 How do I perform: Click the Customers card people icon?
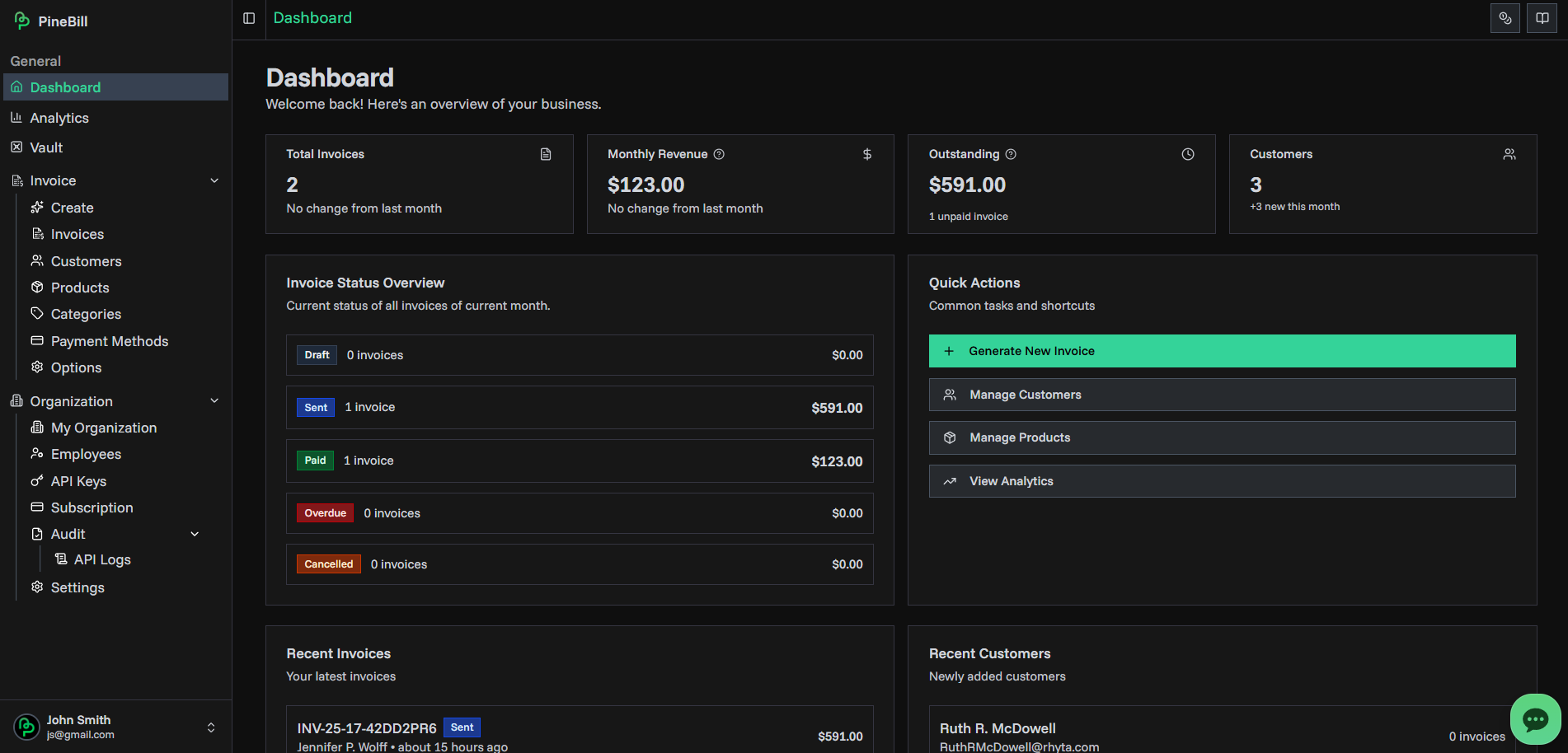point(1509,154)
